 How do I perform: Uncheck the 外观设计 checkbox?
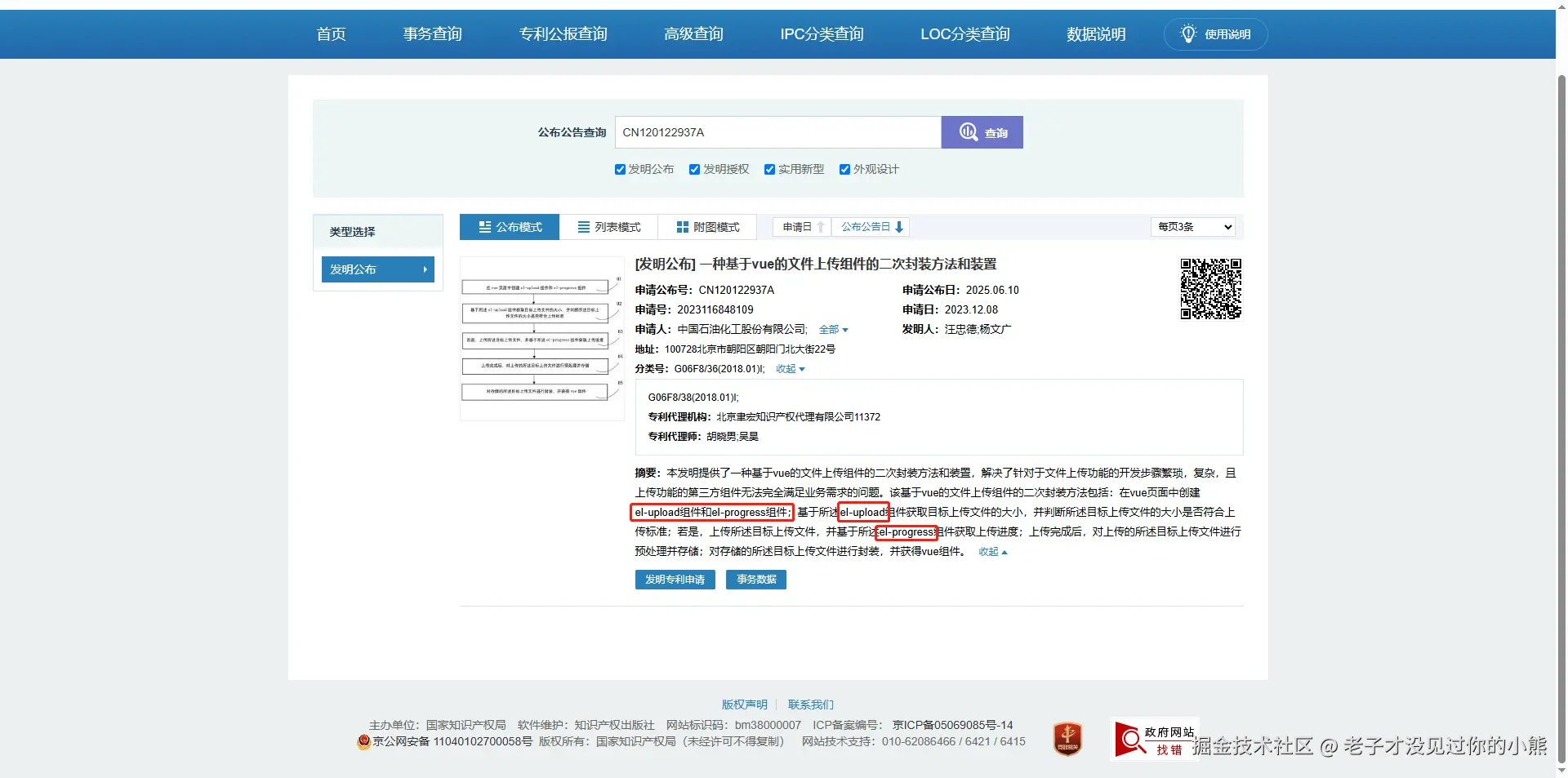tap(844, 170)
